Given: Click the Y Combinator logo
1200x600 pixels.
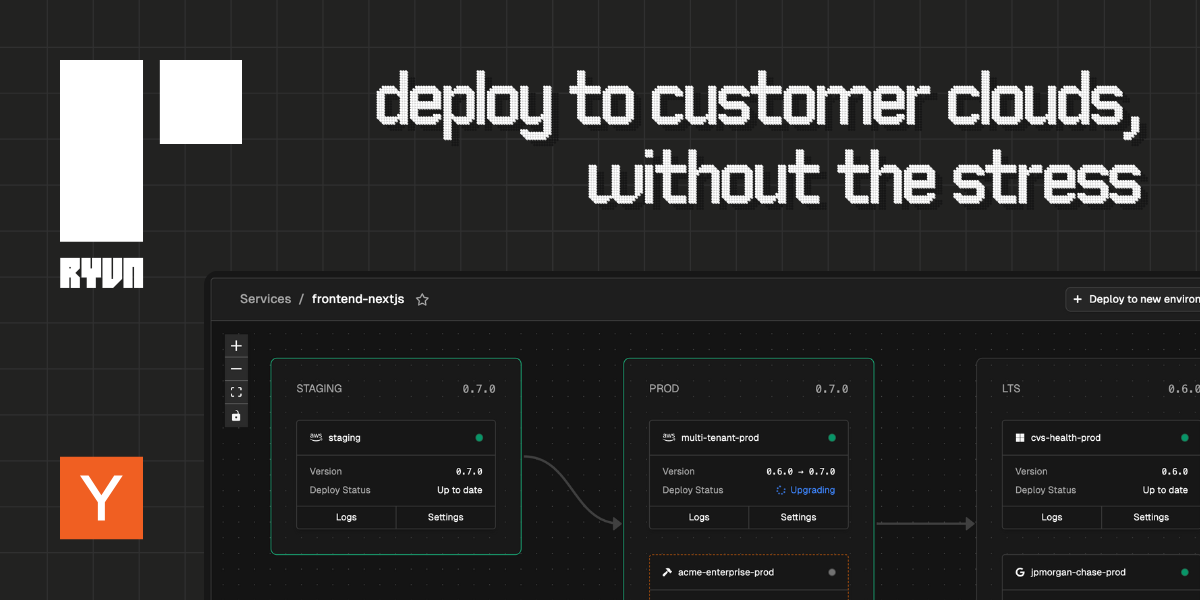Looking at the screenshot, I should pyautogui.click(x=101, y=498).
